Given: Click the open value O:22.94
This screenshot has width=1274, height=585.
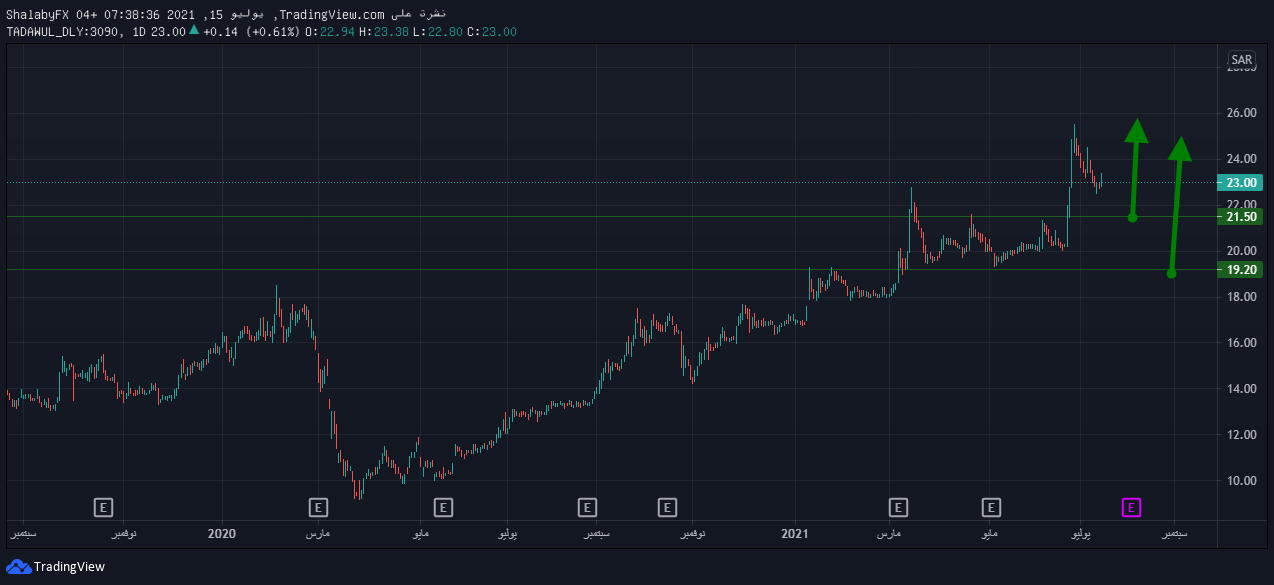Looking at the screenshot, I should 330,32.
